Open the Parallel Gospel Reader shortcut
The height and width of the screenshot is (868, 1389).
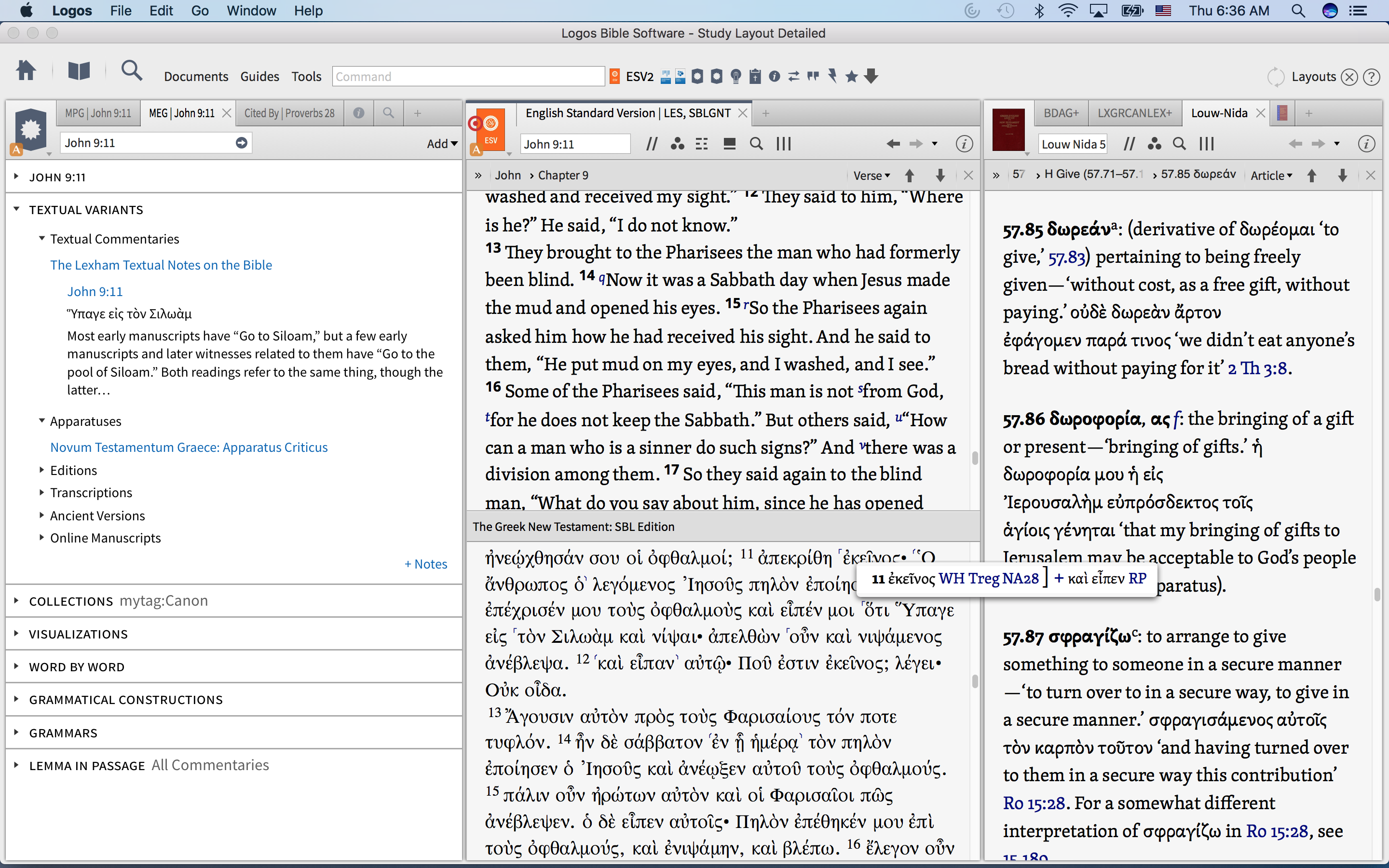(x=666, y=76)
